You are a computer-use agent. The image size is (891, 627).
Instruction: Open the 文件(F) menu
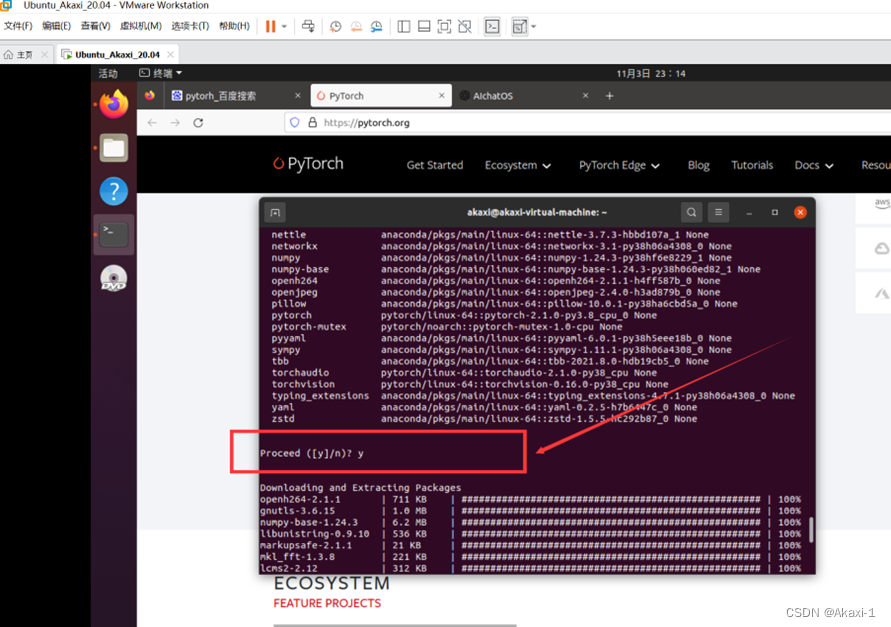coord(18,26)
